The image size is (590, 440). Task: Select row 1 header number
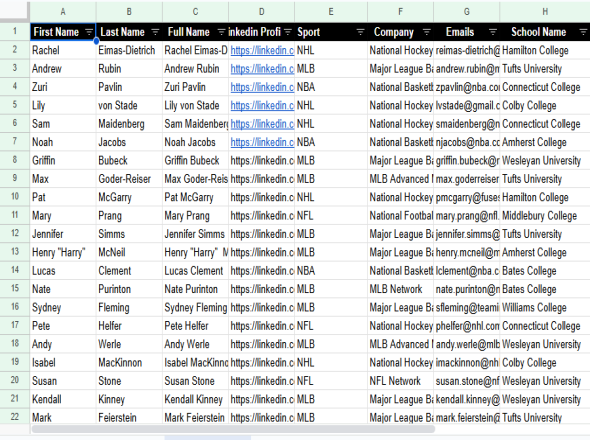pos(15,31)
